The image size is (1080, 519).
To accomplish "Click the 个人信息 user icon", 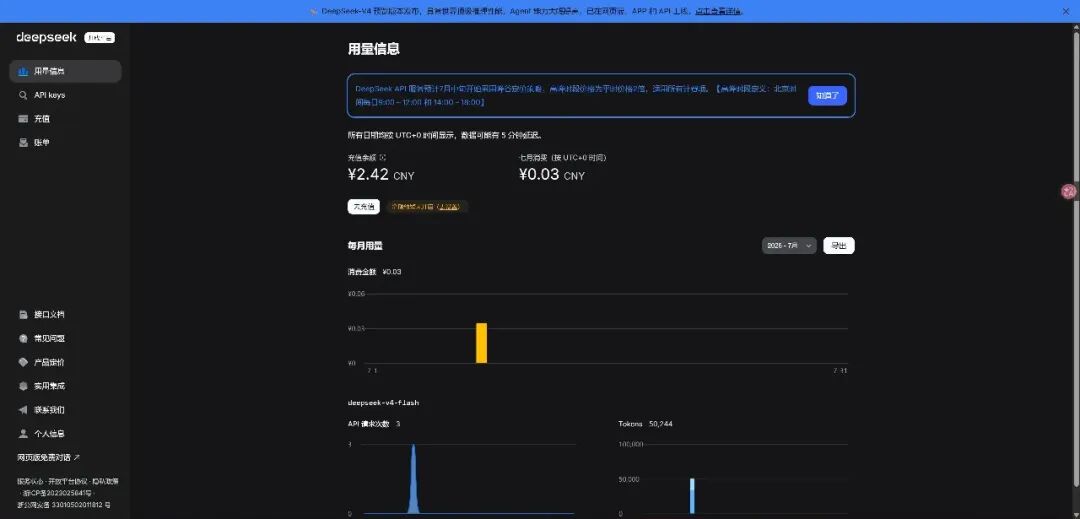I will point(23,434).
